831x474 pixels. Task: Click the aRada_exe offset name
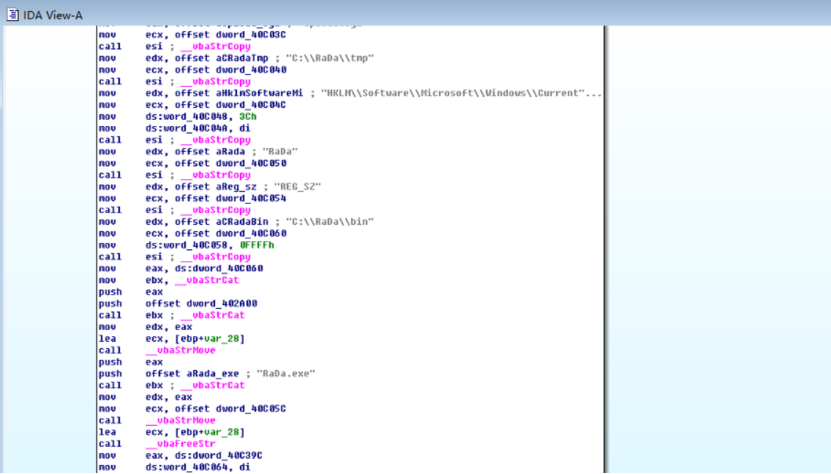[x=213, y=374]
